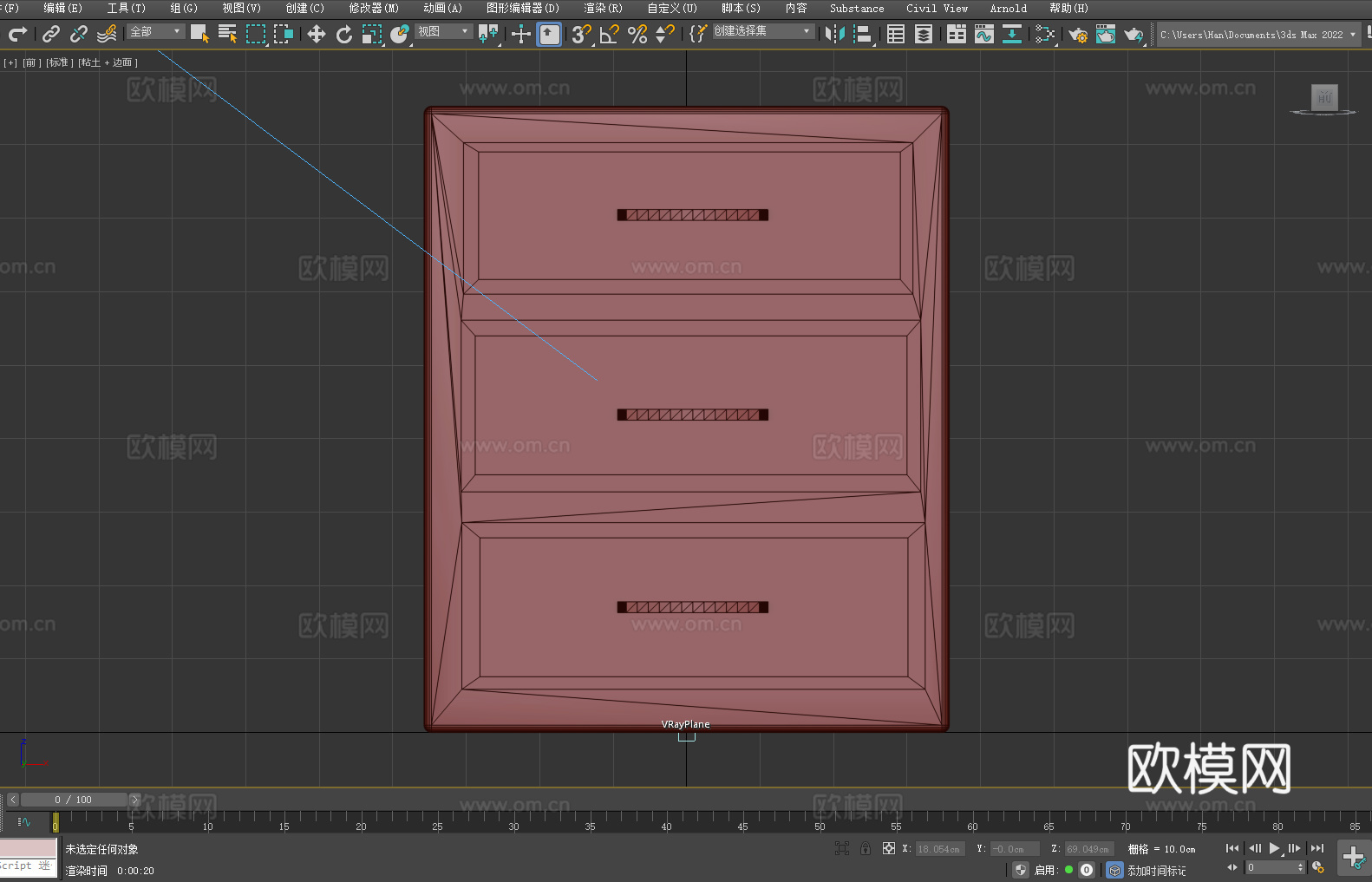Open Select by Name list

227,34
